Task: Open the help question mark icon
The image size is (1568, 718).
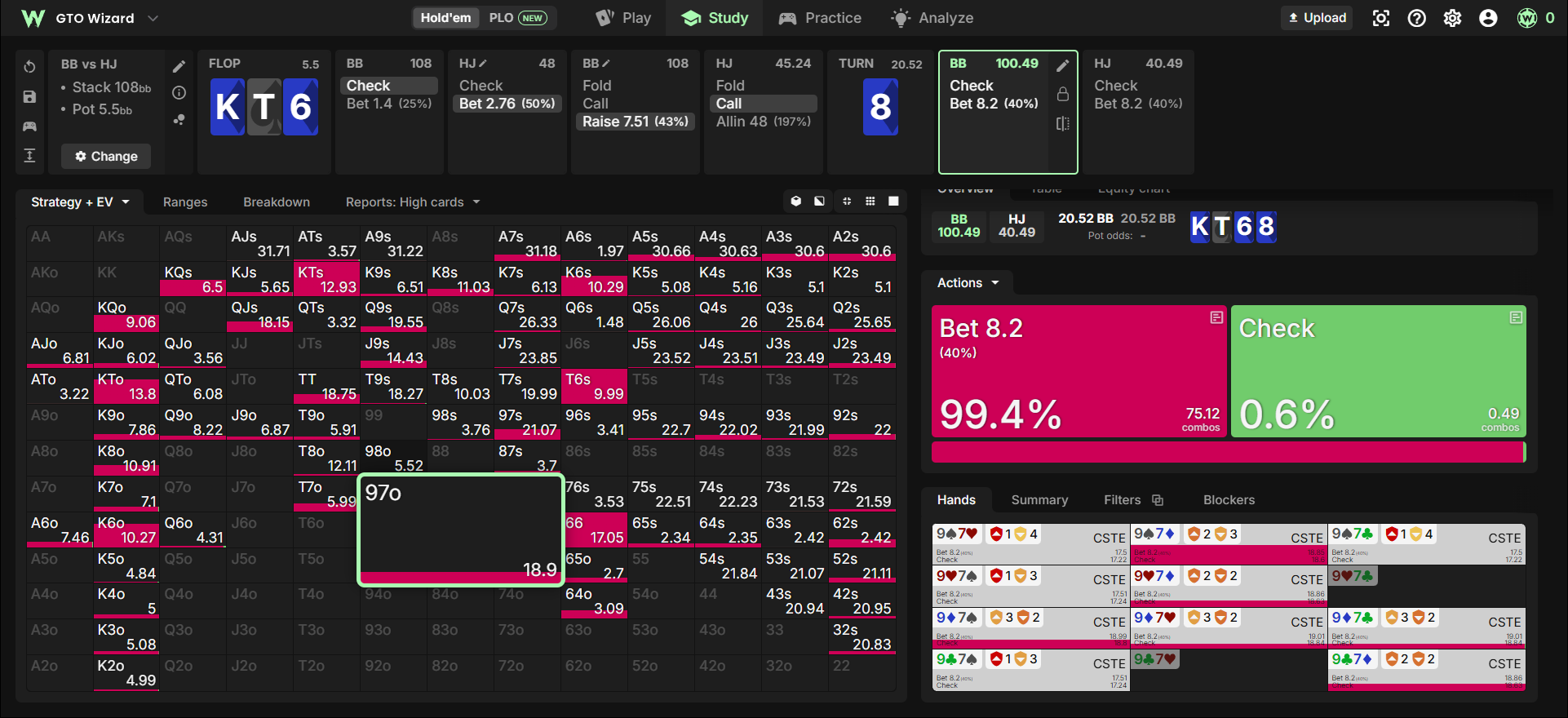Action: click(x=1417, y=18)
